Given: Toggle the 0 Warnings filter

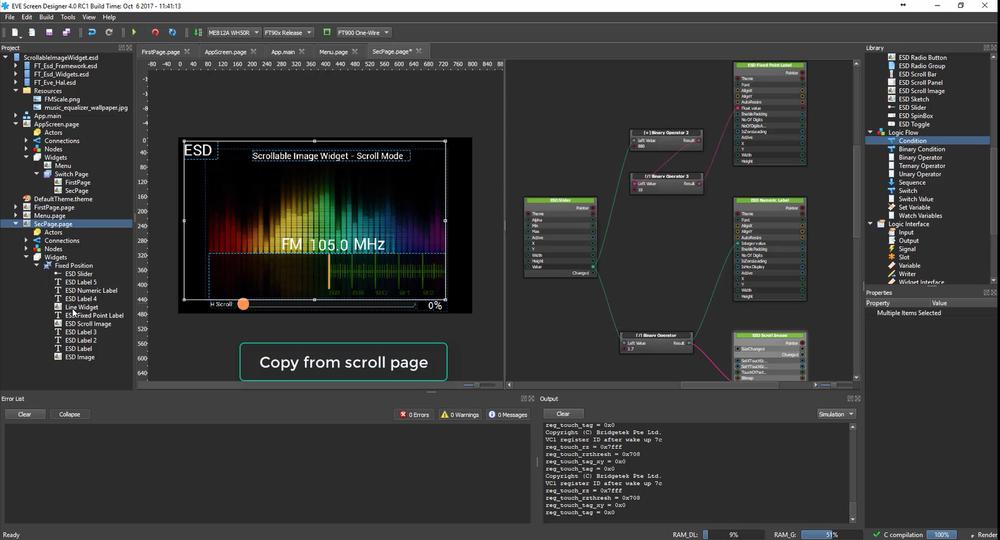Looking at the screenshot, I should (x=460, y=414).
